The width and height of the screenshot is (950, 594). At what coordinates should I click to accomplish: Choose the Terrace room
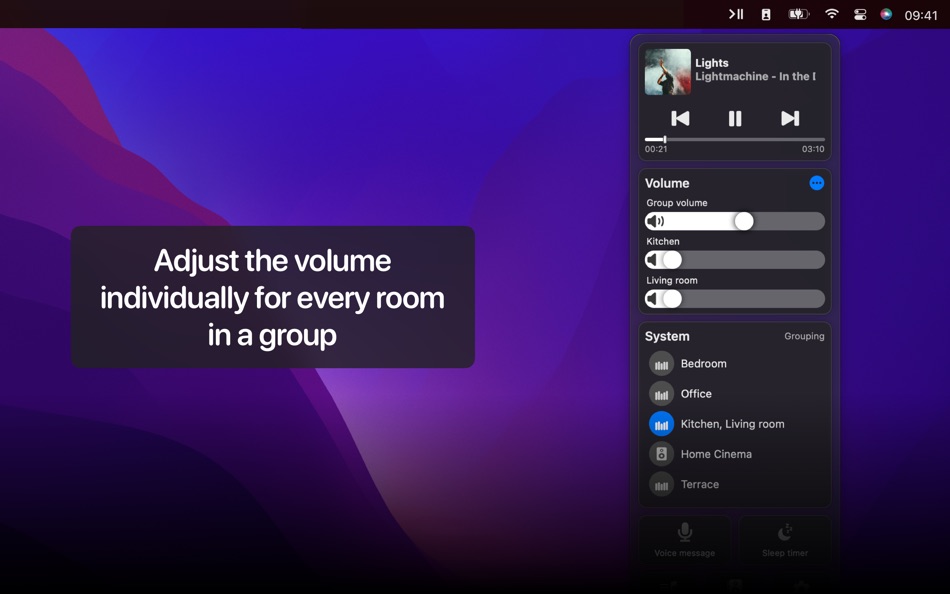pyautogui.click(x=734, y=484)
